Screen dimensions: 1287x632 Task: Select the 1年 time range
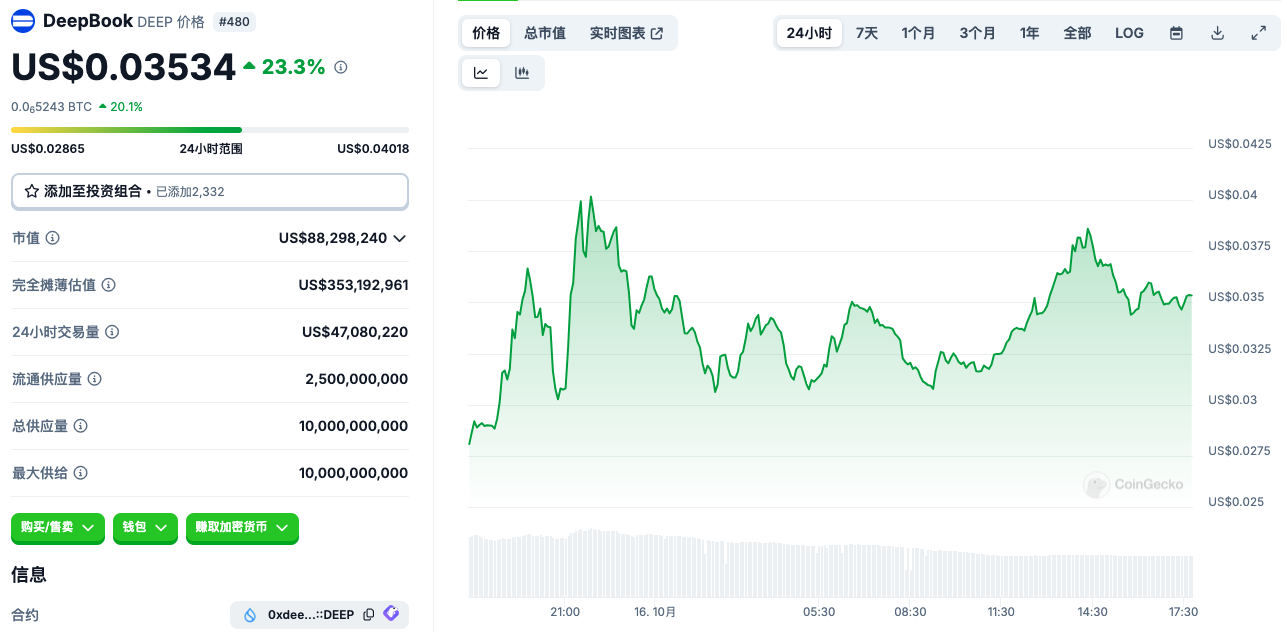(1029, 33)
